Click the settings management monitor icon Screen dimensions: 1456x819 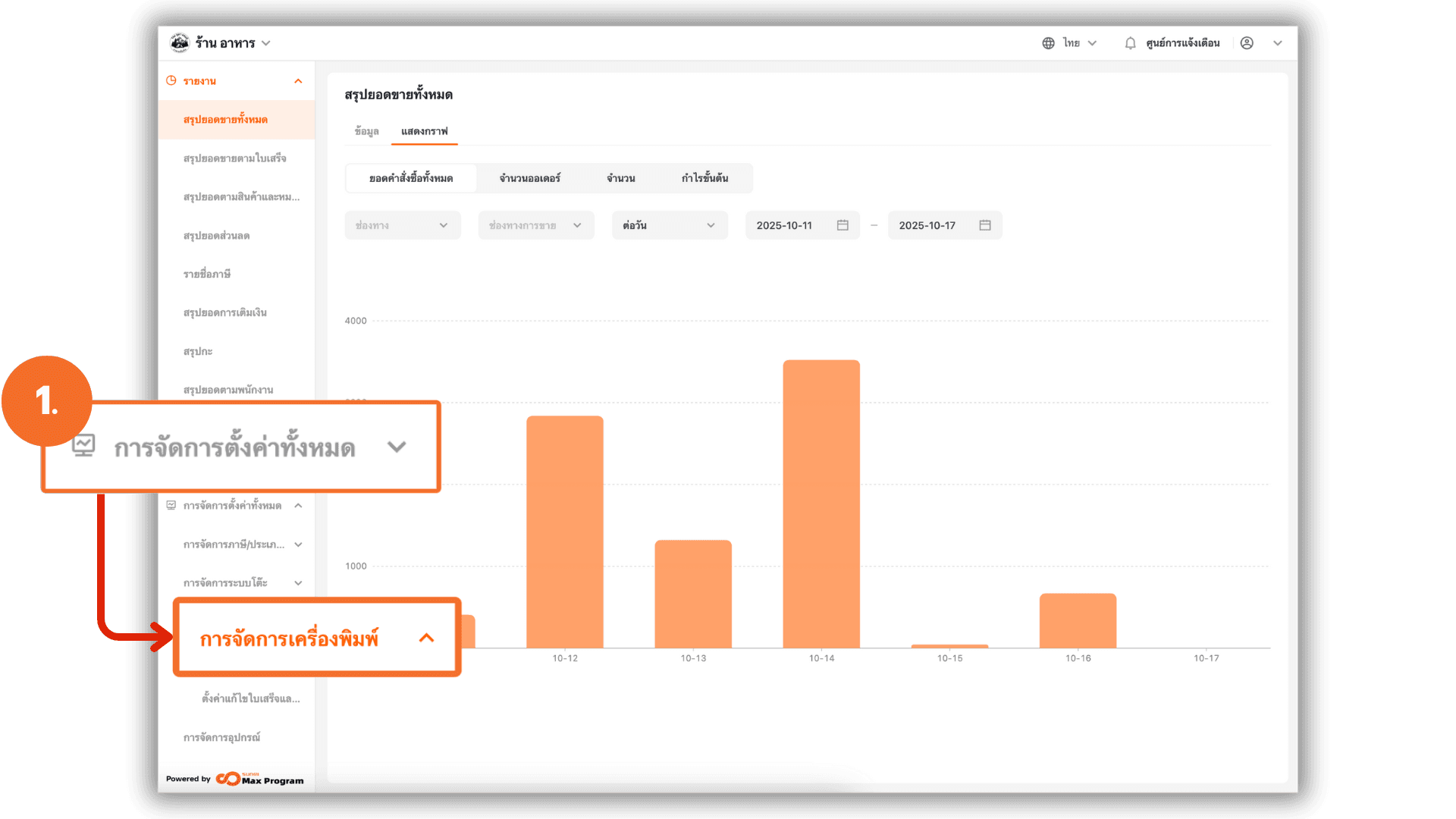click(171, 505)
